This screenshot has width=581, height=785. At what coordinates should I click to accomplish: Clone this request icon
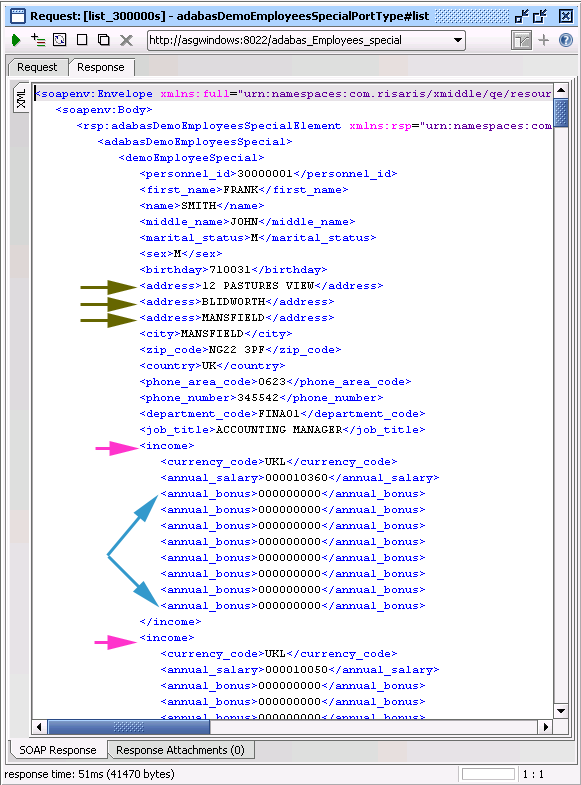[x=104, y=40]
